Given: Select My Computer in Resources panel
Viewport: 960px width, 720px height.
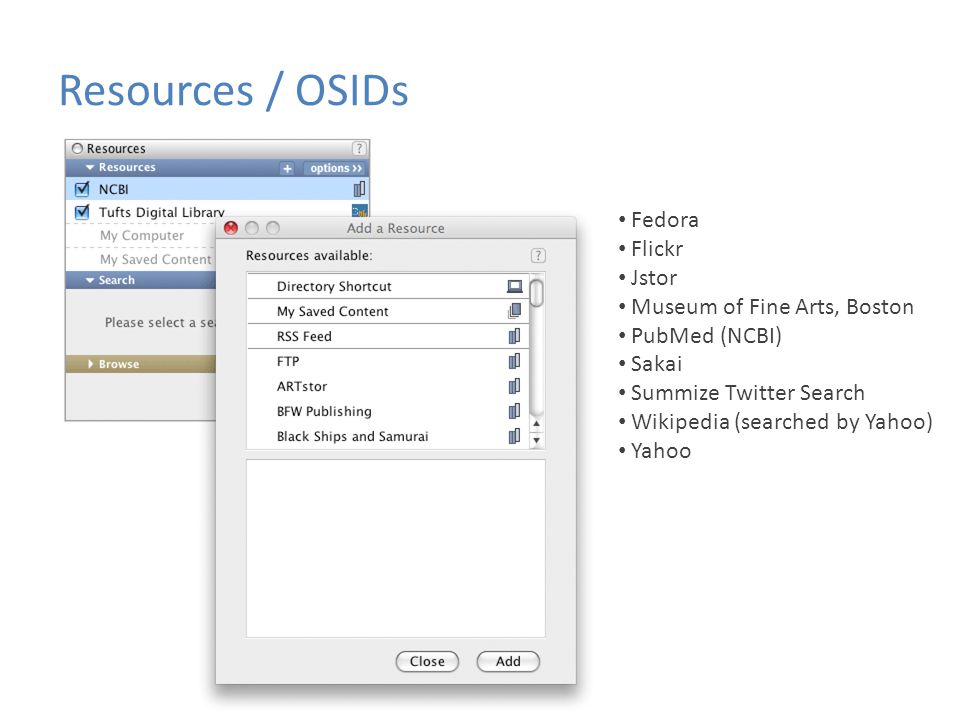Looking at the screenshot, I should tap(141, 235).
